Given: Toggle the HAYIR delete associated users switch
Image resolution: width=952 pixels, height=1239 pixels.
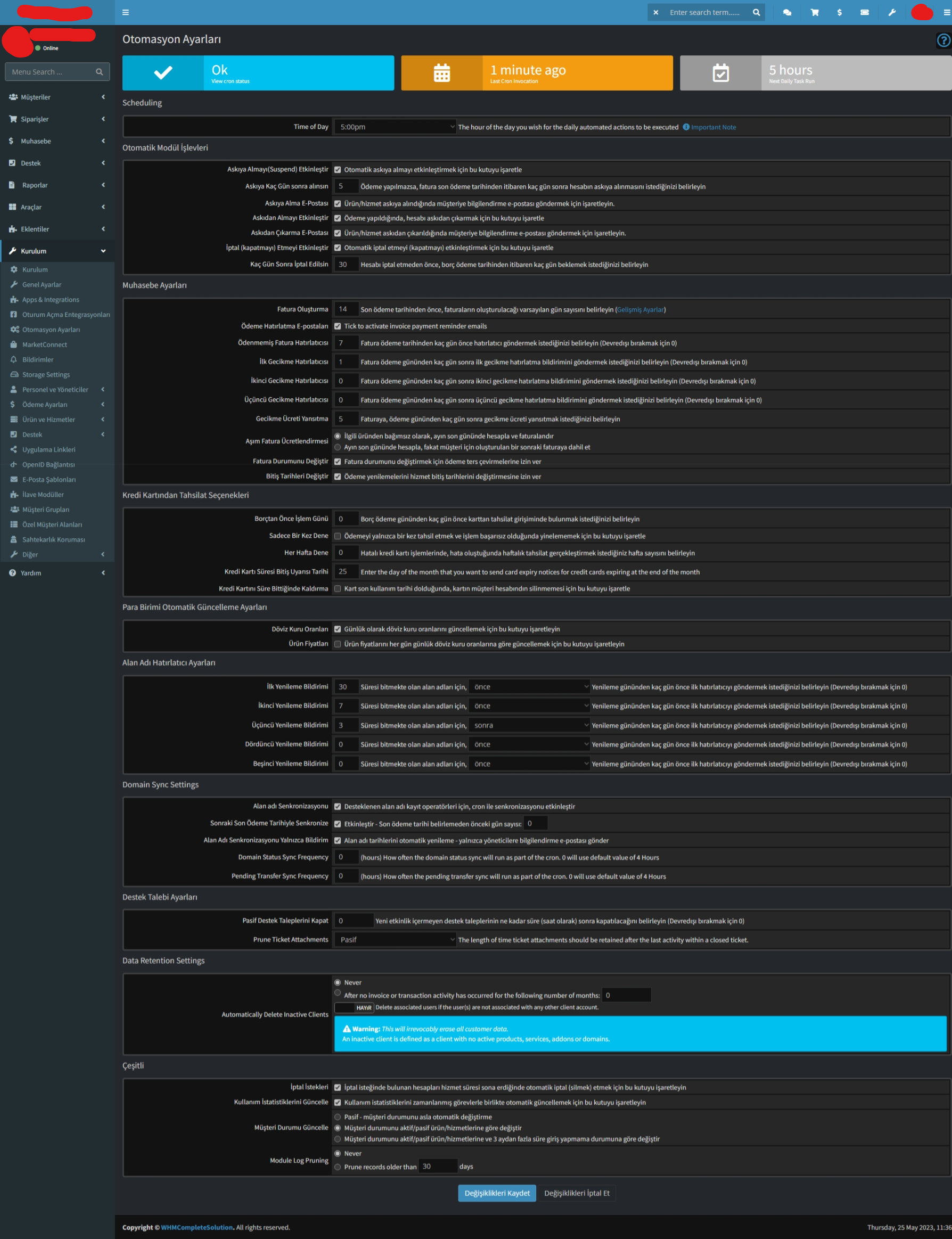Looking at the screenshot, I should 354,1007.
